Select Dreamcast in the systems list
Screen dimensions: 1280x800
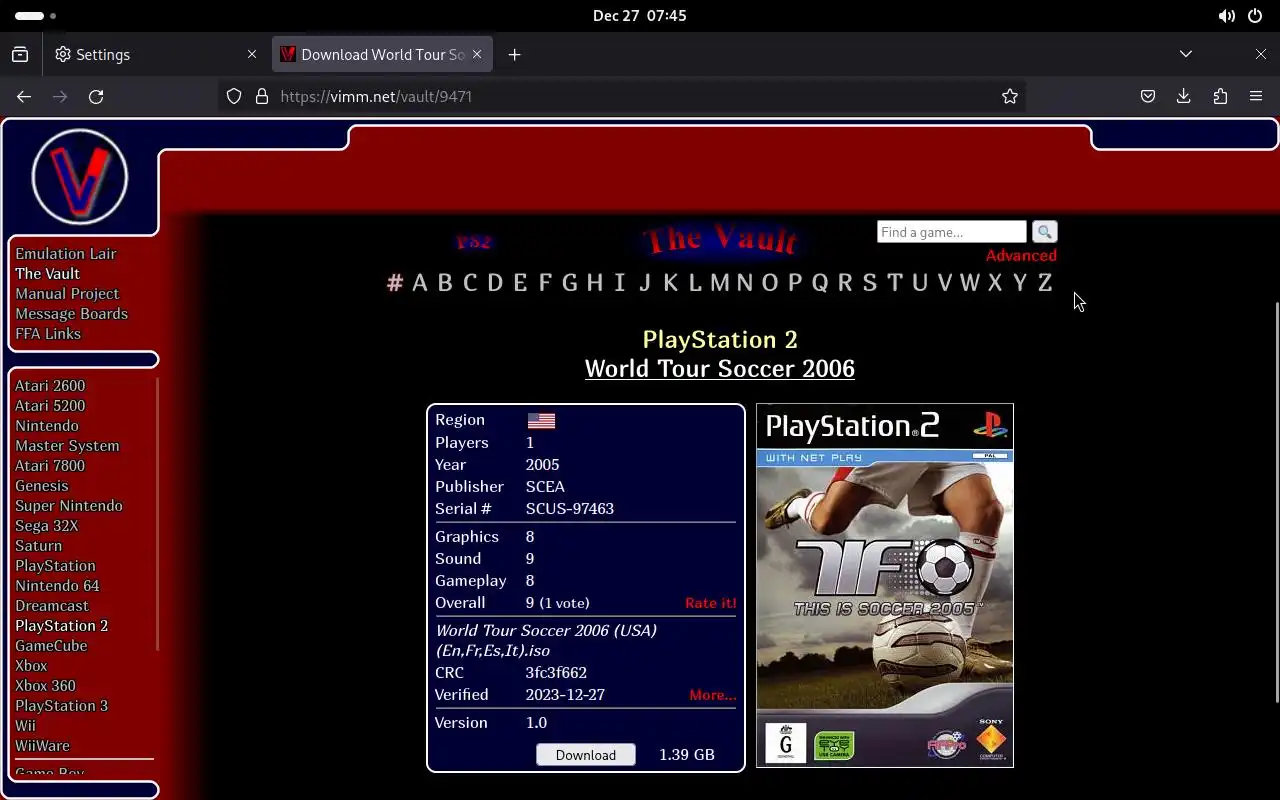coord(52,606)
